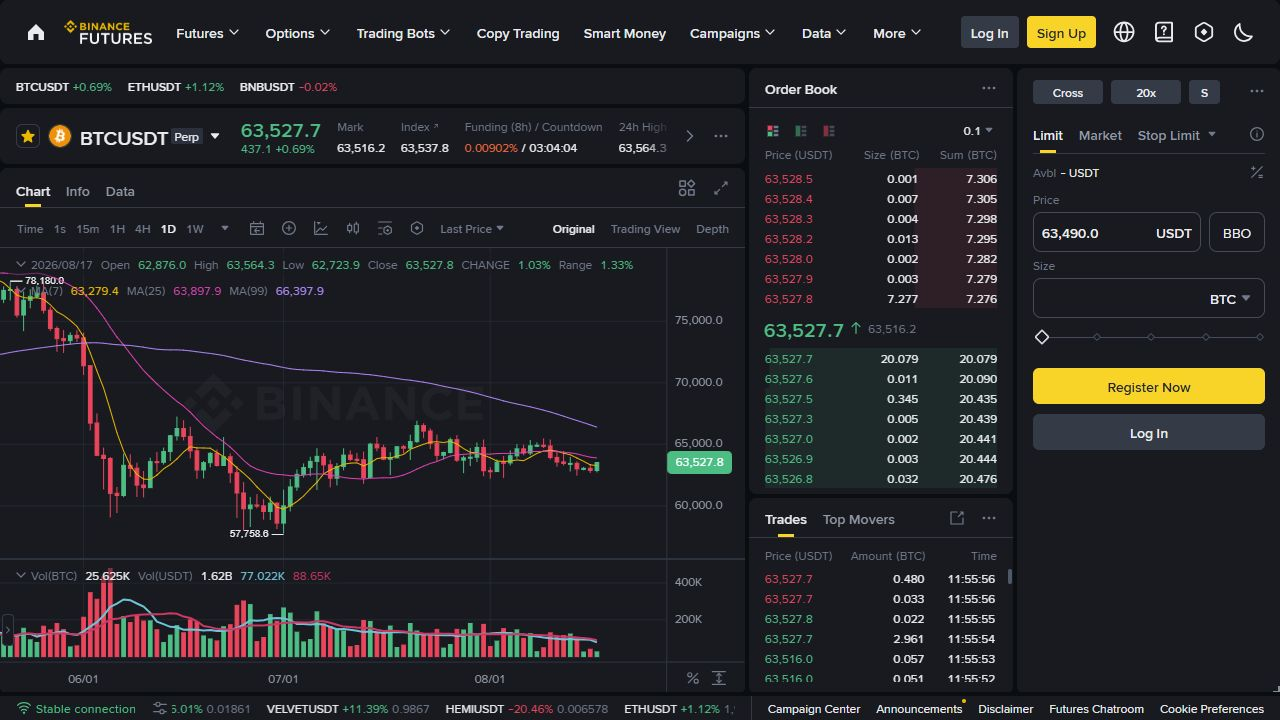
Task: Toggle the S position mode button
Action: pos(1204,93)
